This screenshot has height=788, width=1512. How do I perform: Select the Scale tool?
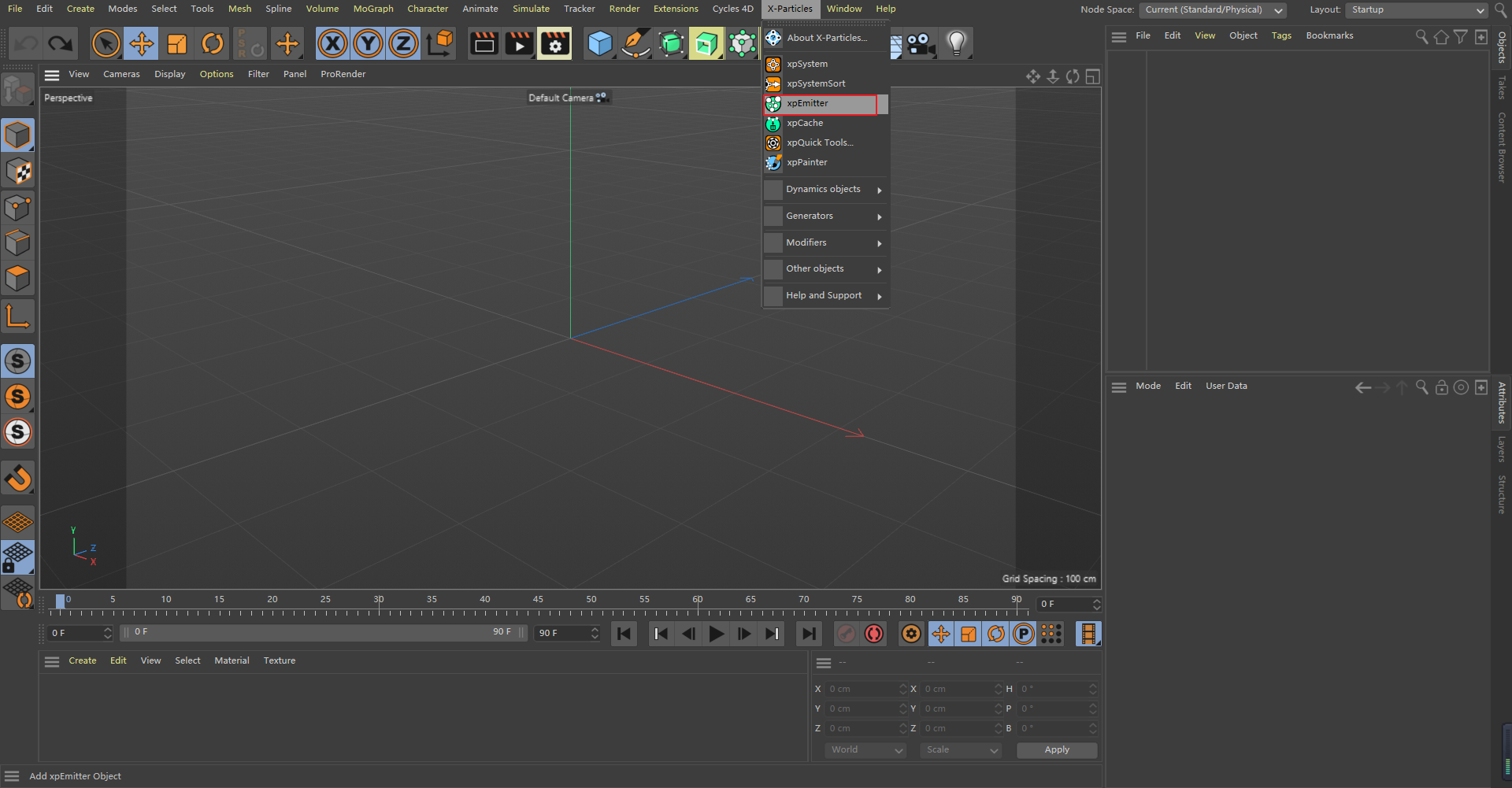click(176, 43)
